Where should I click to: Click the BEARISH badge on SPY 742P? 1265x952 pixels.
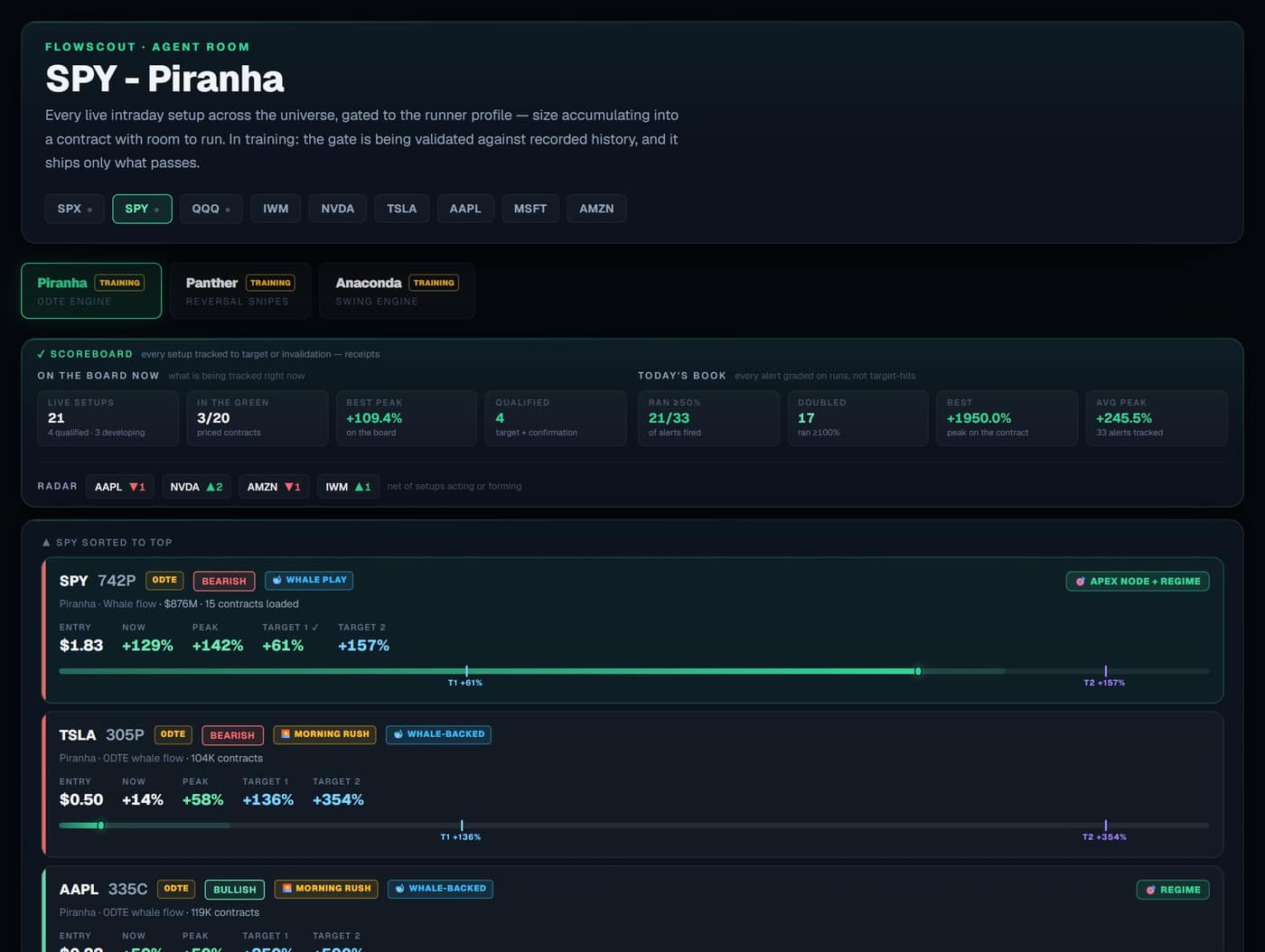click(x=224, y=581)
